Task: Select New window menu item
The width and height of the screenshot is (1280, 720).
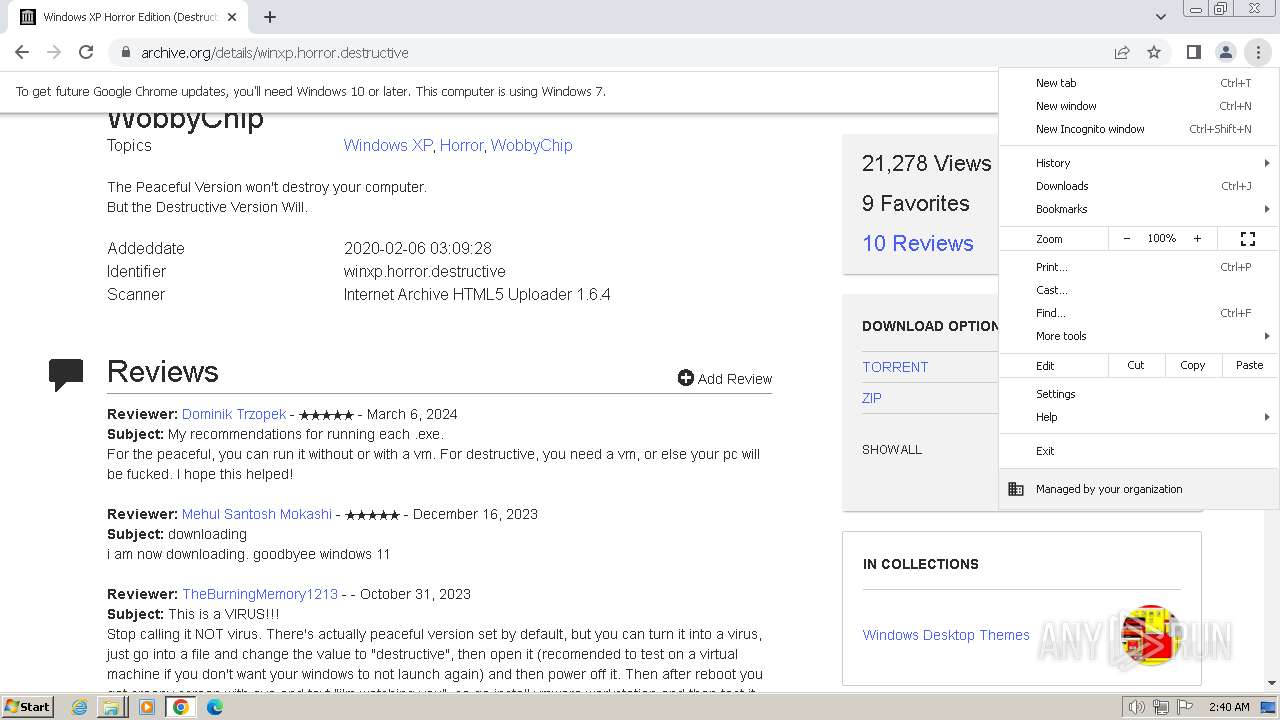Action: (1139, 106)
